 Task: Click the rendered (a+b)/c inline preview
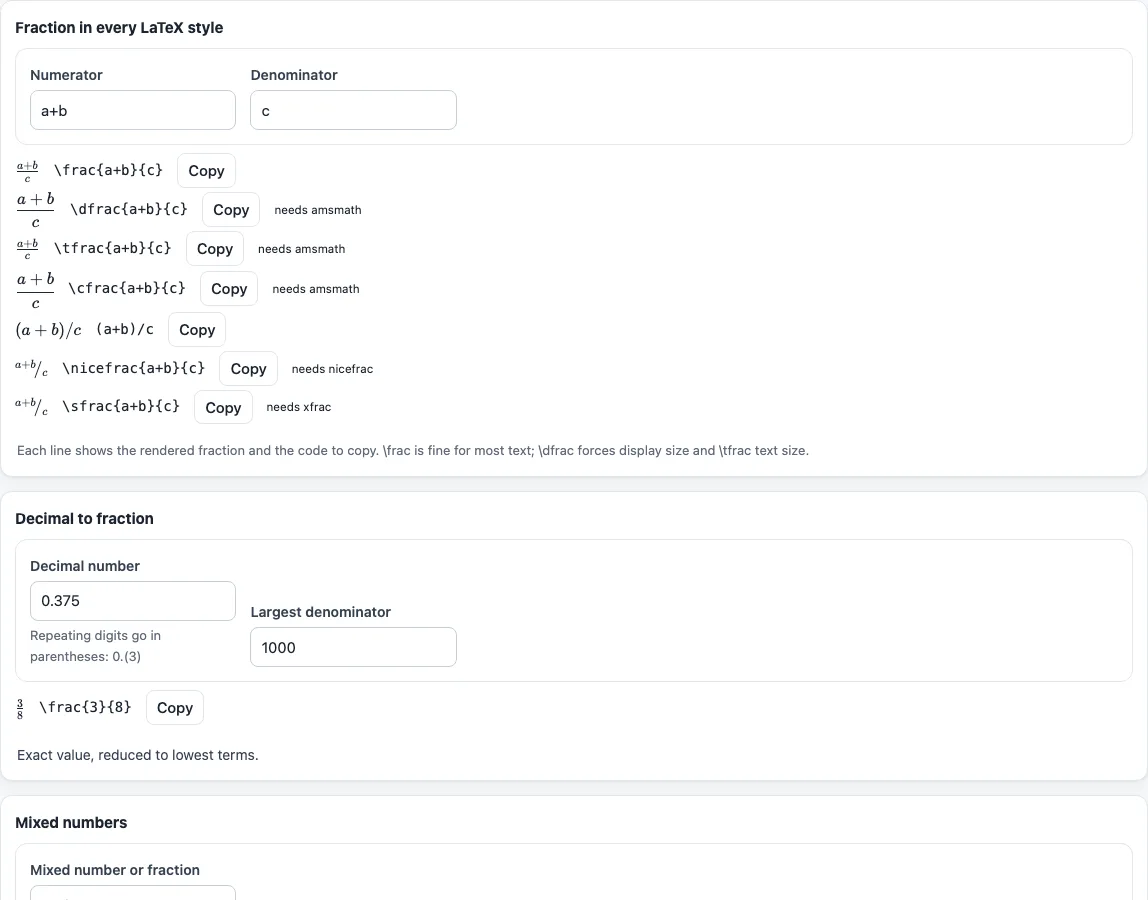click(x=48, y=330)
